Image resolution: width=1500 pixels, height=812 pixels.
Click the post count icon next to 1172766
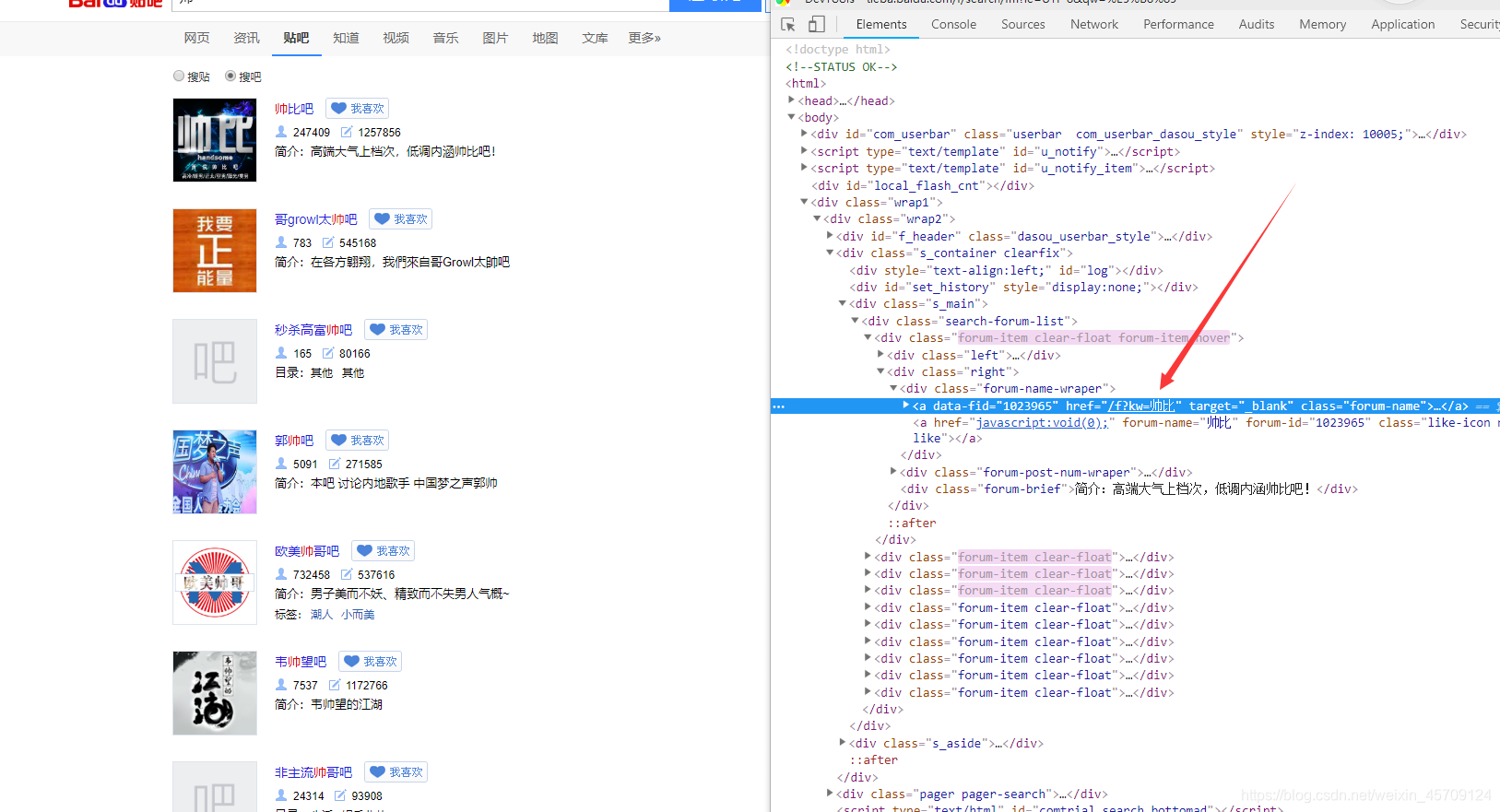coord(334,685)
